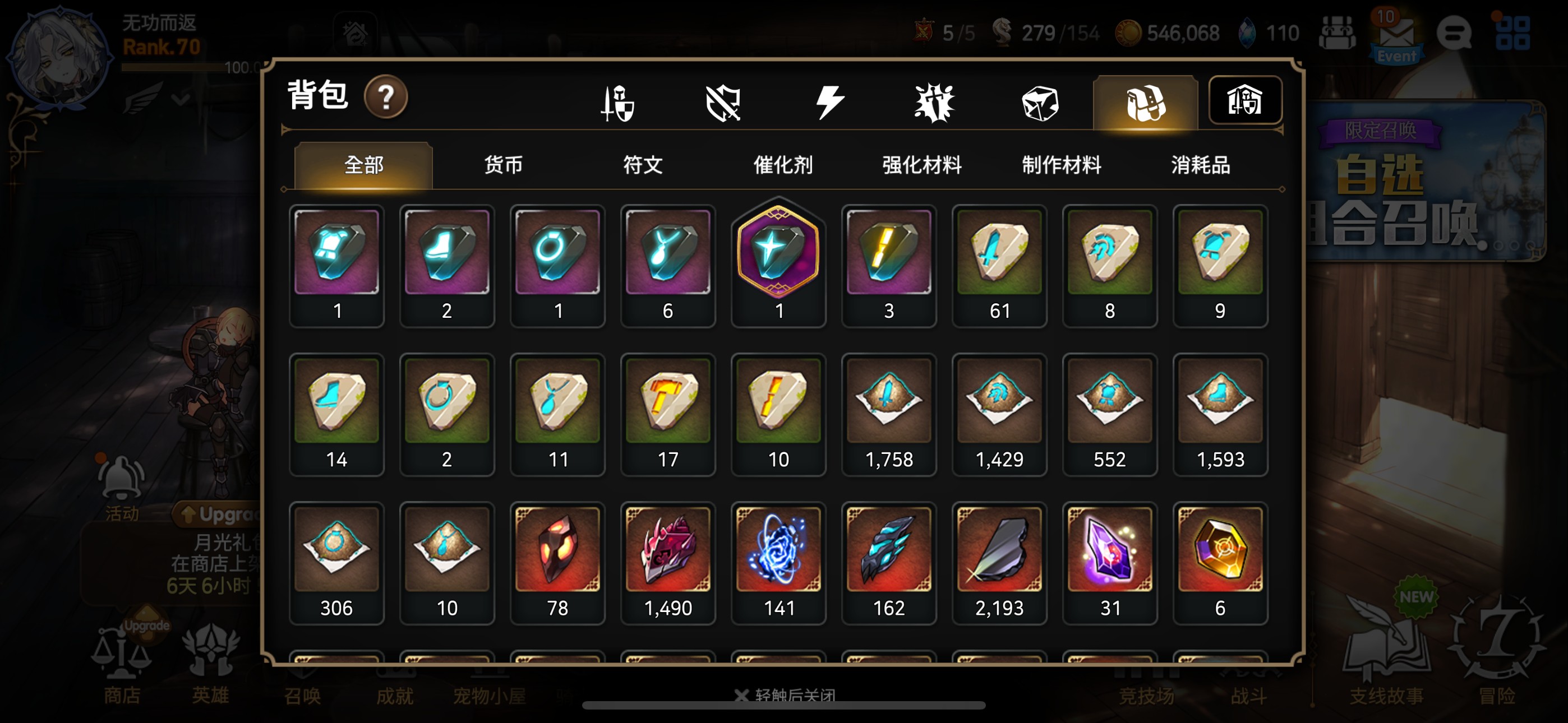
Task: Open the warehouse storage icon
Action: (1245, 100)
